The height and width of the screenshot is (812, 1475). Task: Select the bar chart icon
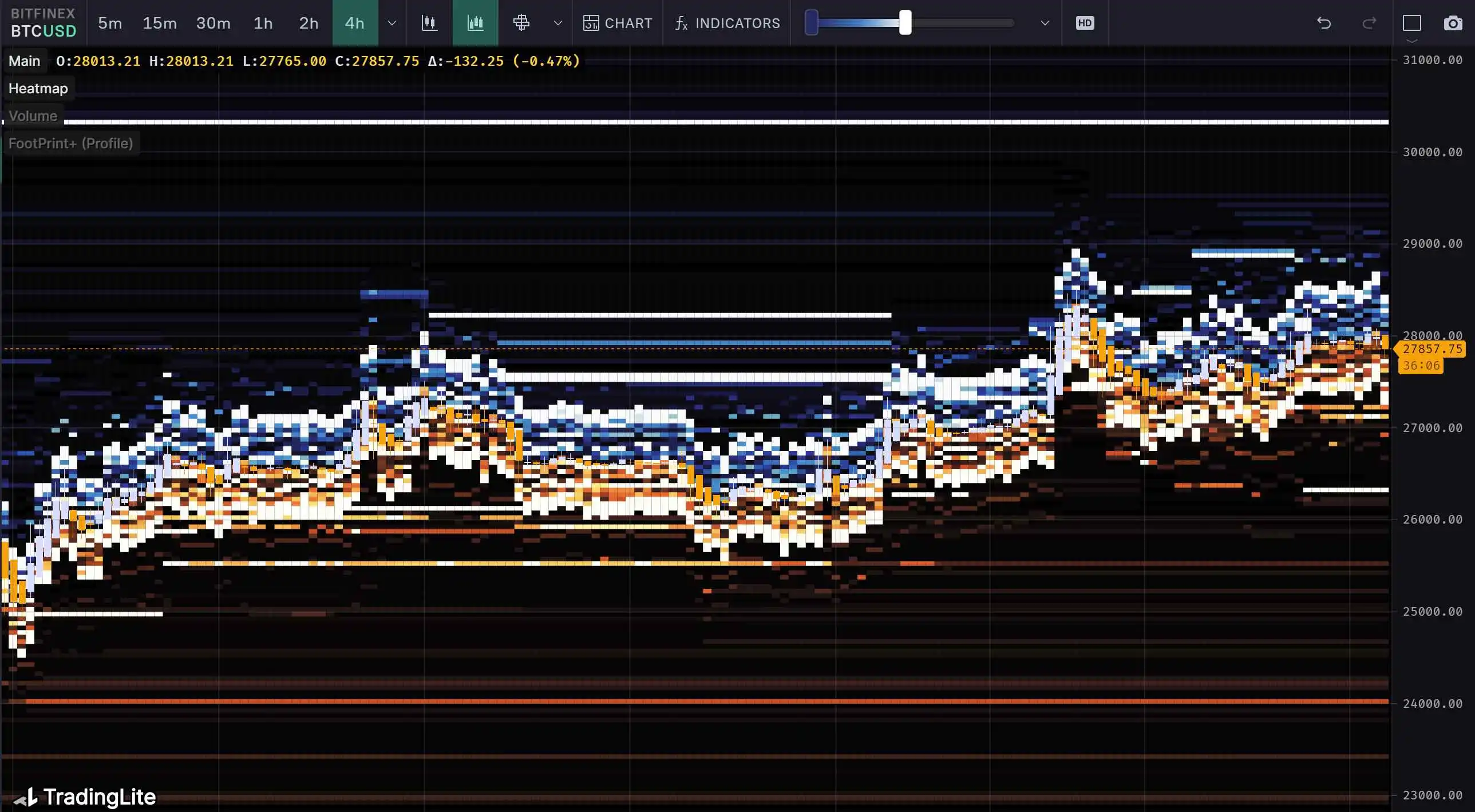click(x=475, y=22)
